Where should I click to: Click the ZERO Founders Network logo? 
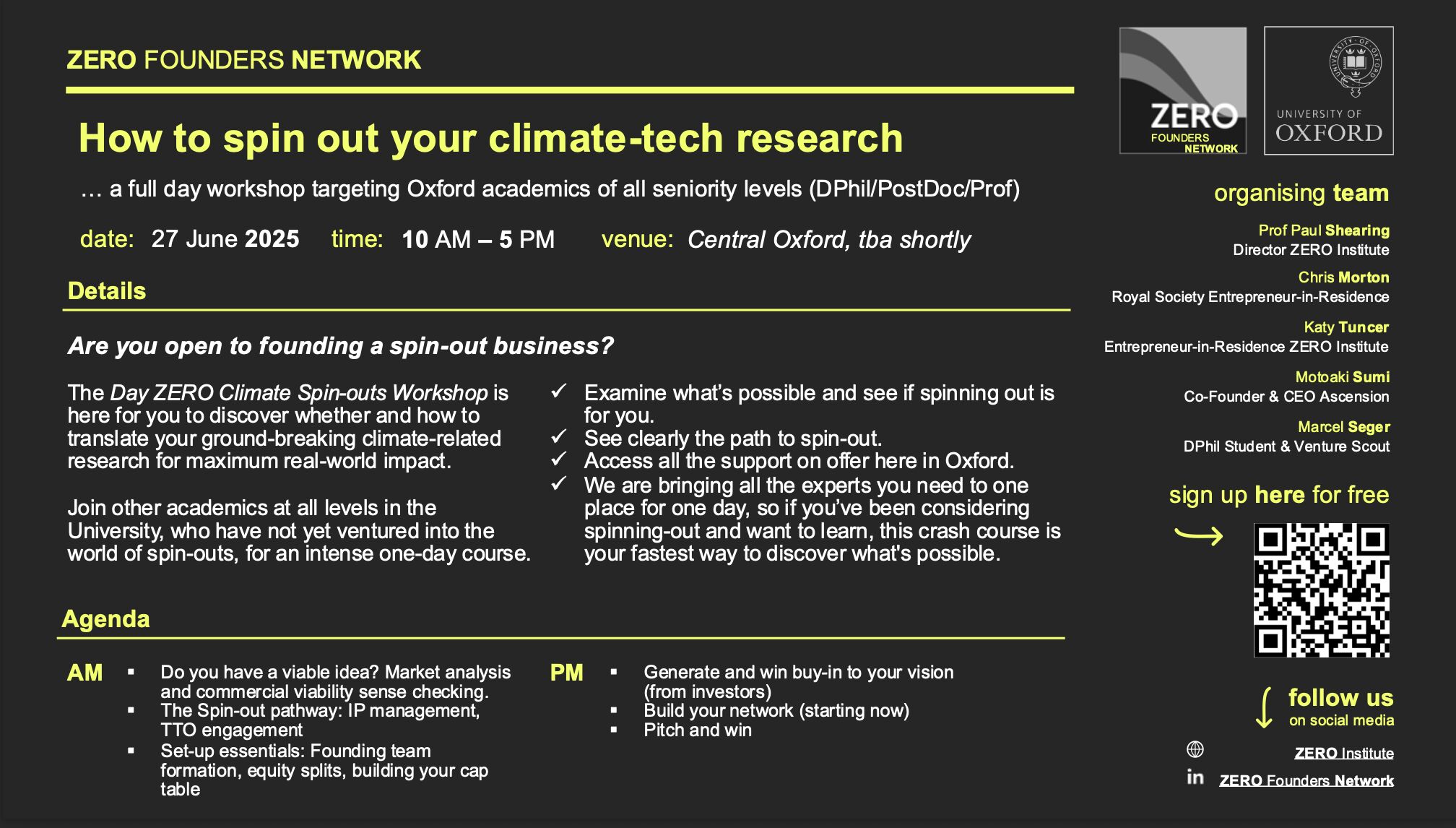coord(1183,91)
